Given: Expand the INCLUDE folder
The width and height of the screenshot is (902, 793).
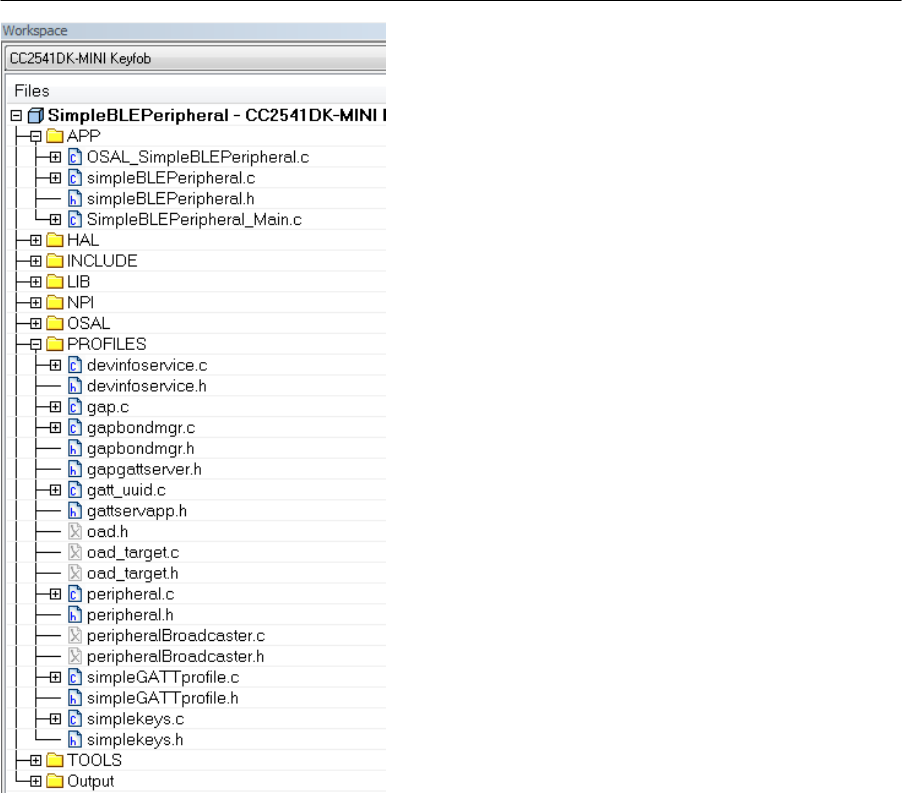Looking at the screenshot, I should (x=36, y=261).
